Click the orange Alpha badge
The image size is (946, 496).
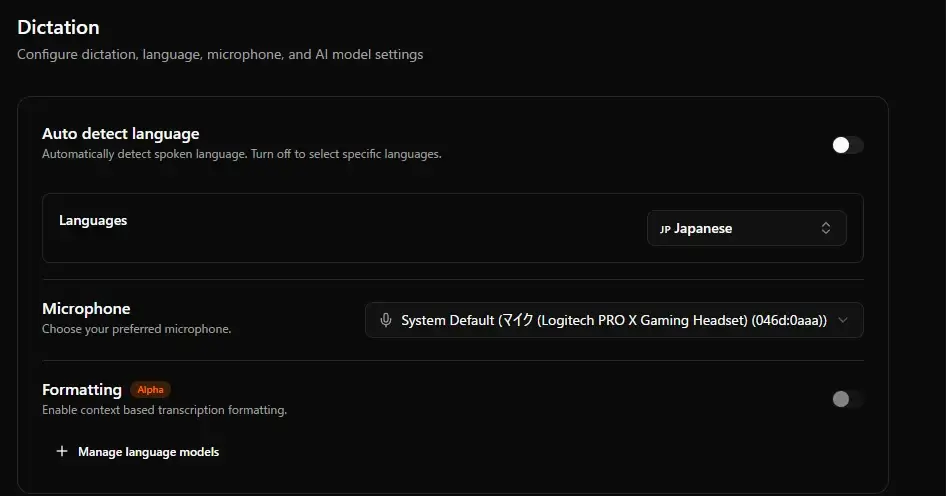pos(150,390)
